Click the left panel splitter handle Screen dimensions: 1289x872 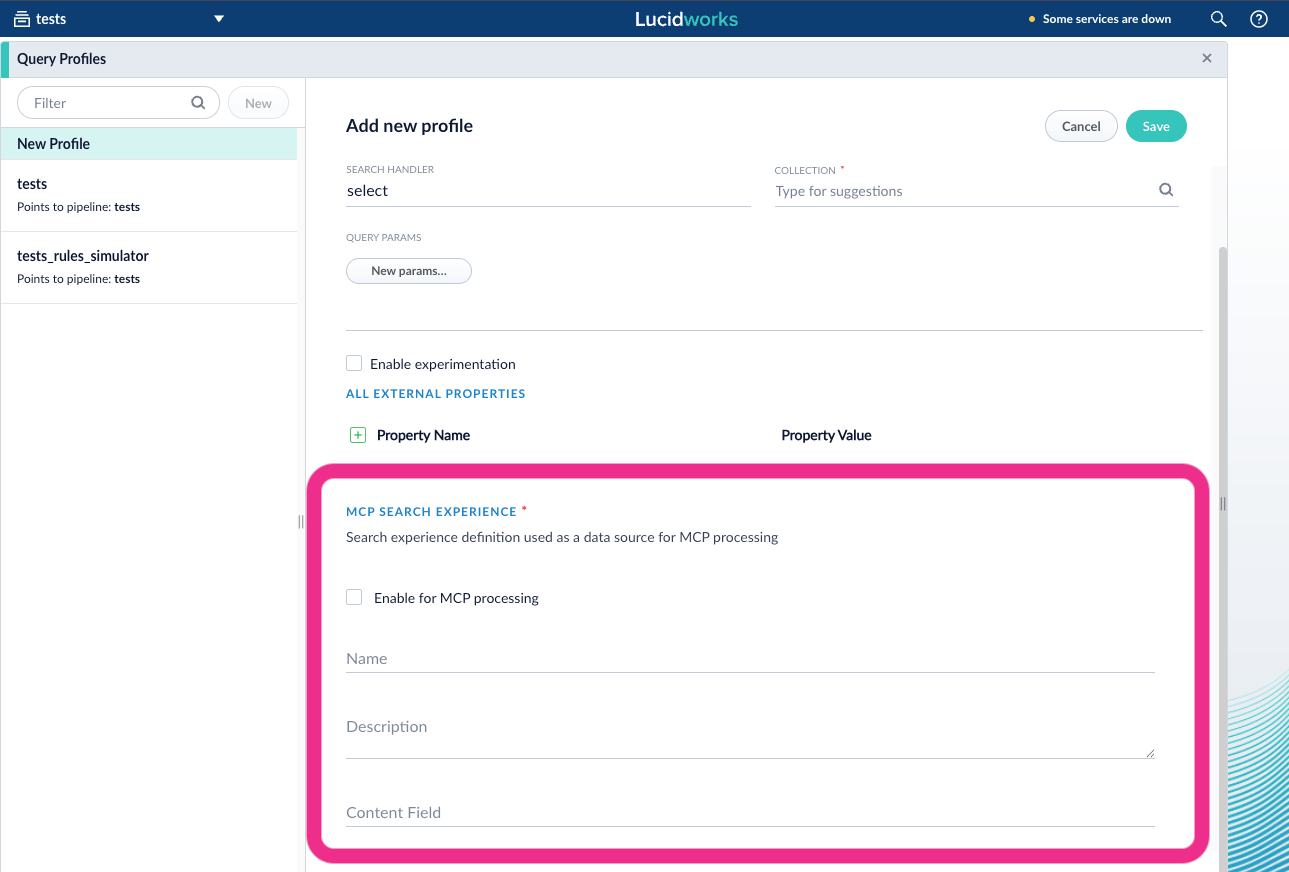click(x=301, y=521)
